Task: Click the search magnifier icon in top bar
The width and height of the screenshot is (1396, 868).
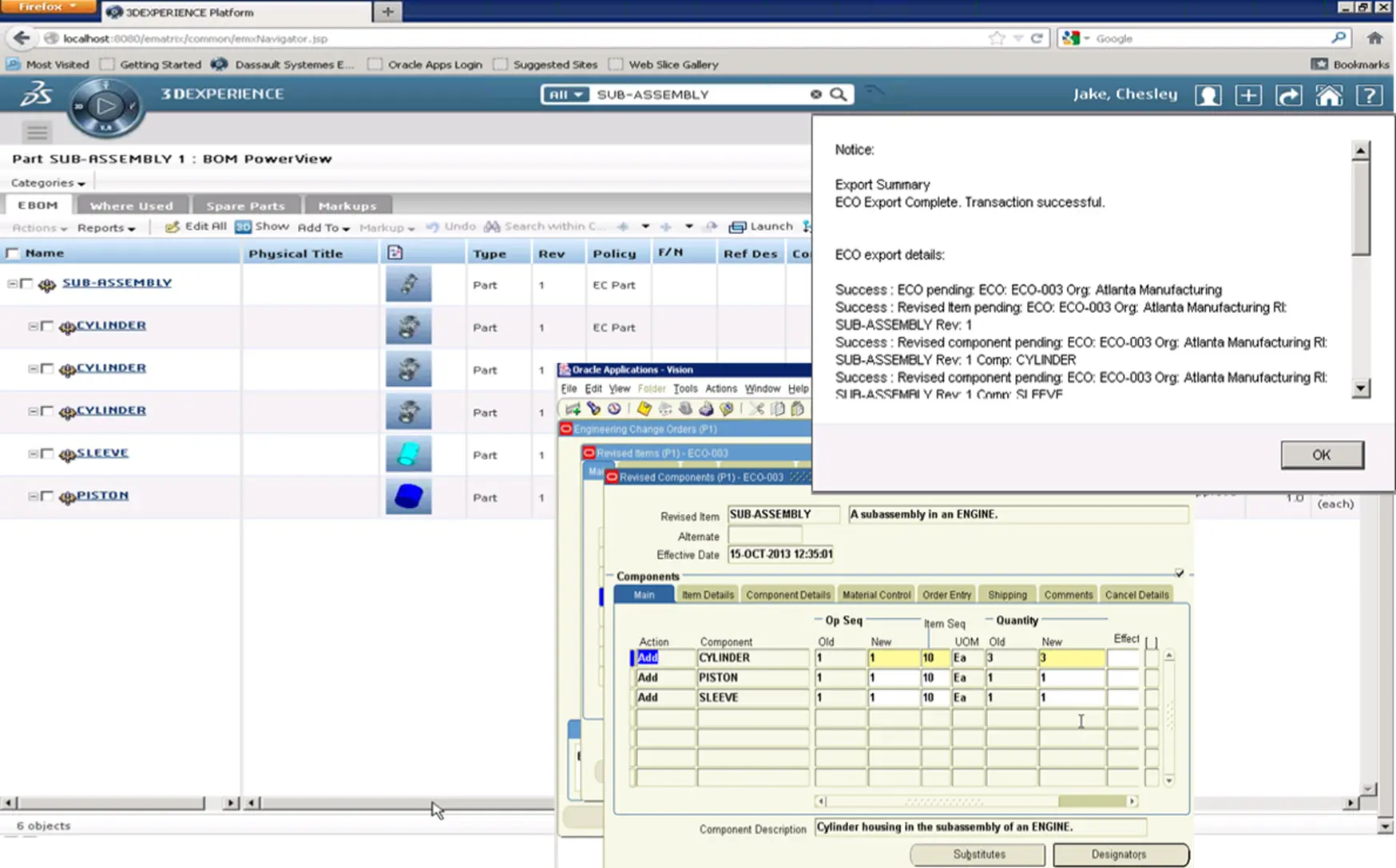Action: tap(838, 94)
